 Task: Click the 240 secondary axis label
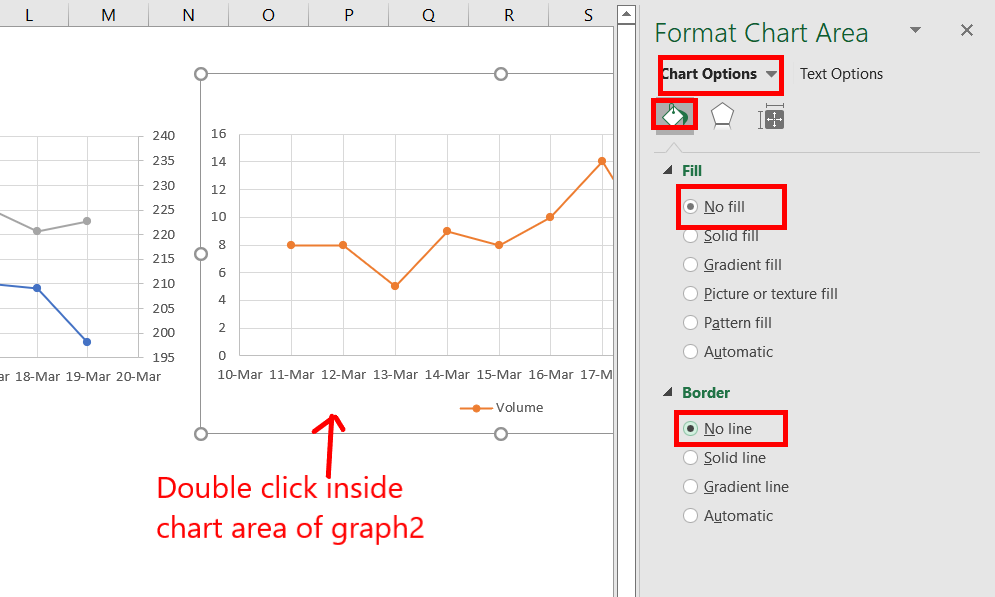[x=164, y=136]
